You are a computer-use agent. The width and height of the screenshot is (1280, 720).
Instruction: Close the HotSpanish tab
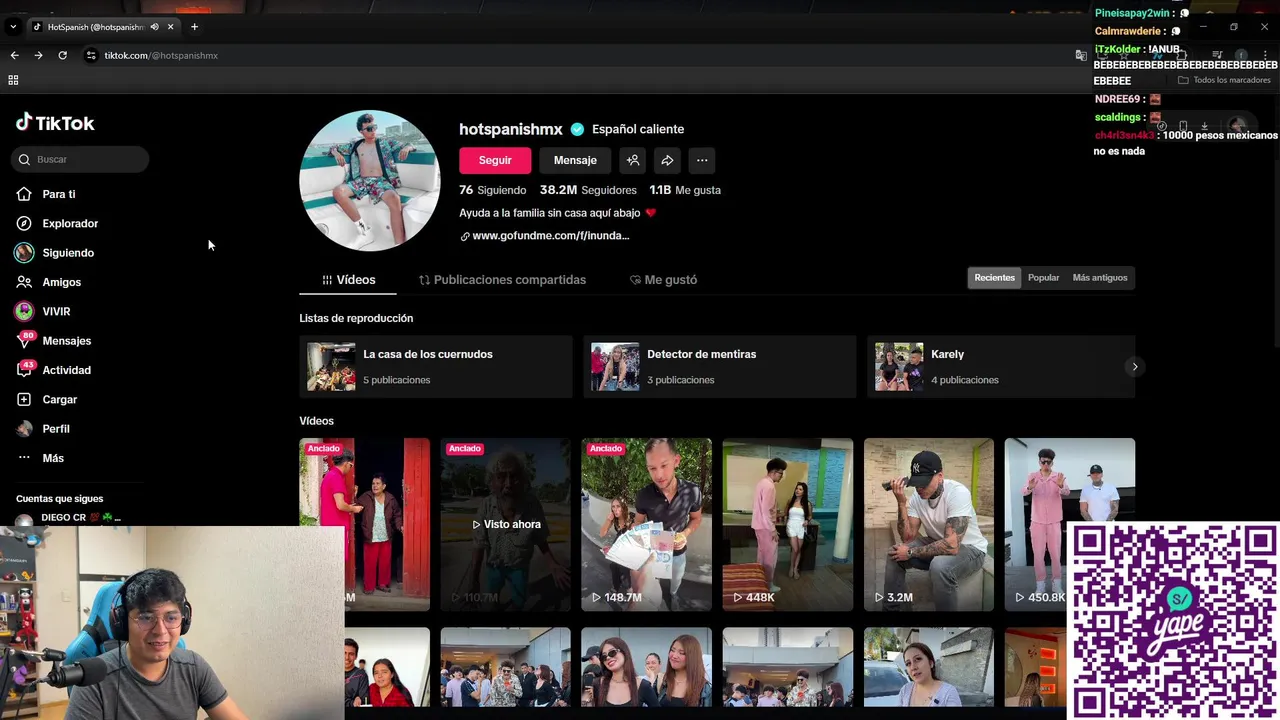point(170,27)
